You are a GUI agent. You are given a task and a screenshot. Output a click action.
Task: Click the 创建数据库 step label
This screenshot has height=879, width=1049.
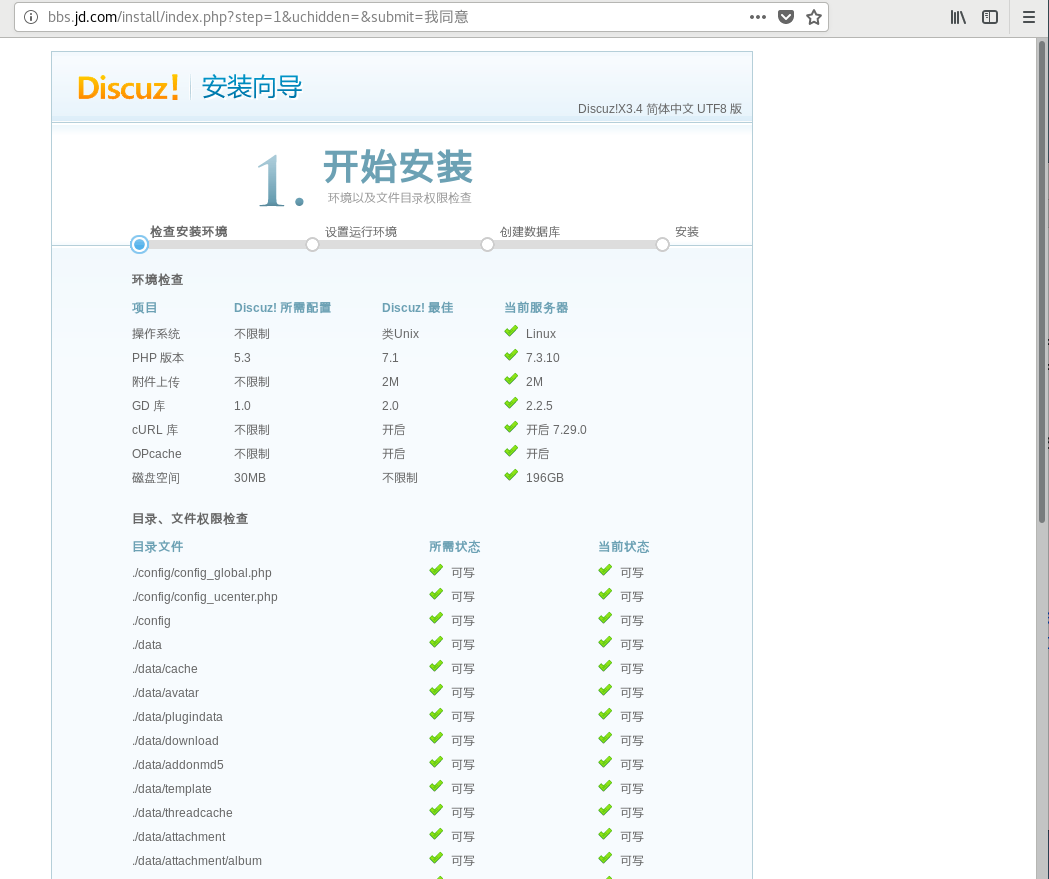click(530, 232)
